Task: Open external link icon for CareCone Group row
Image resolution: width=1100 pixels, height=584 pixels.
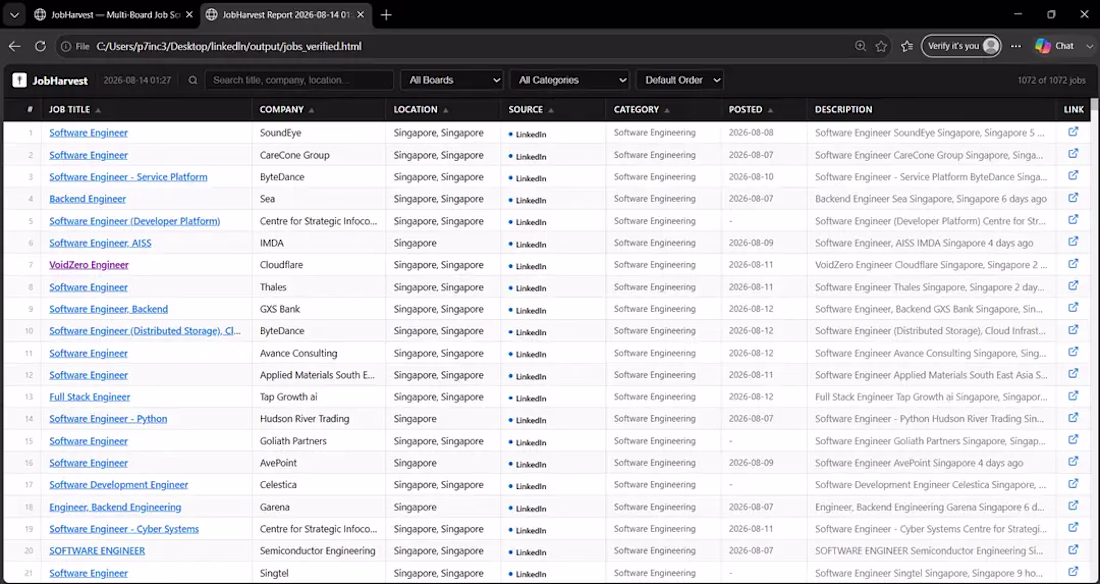Action: coord(1073,154)
